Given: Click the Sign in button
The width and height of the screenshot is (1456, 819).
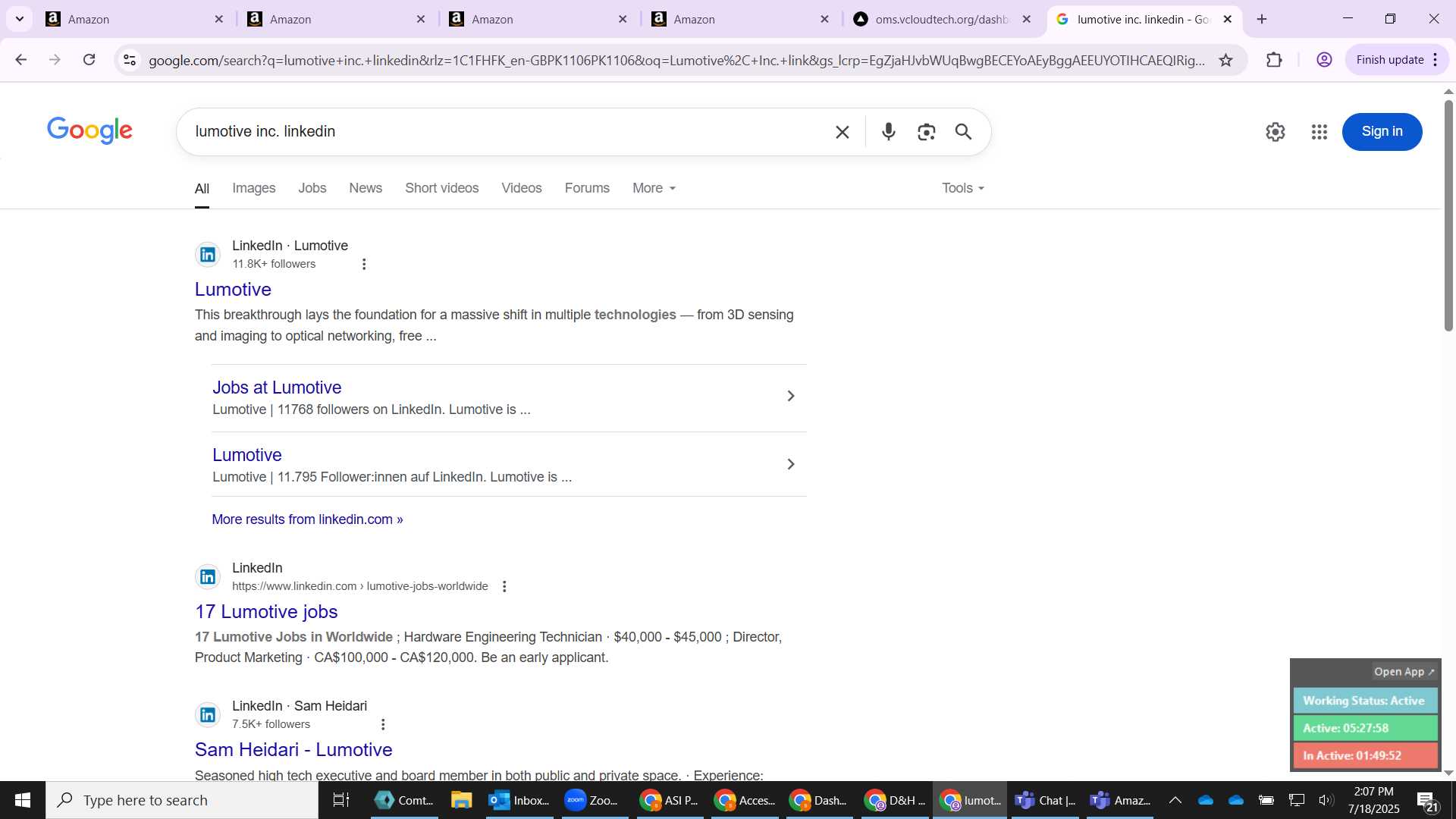Looking at the screenshot, I should 1382,131.
